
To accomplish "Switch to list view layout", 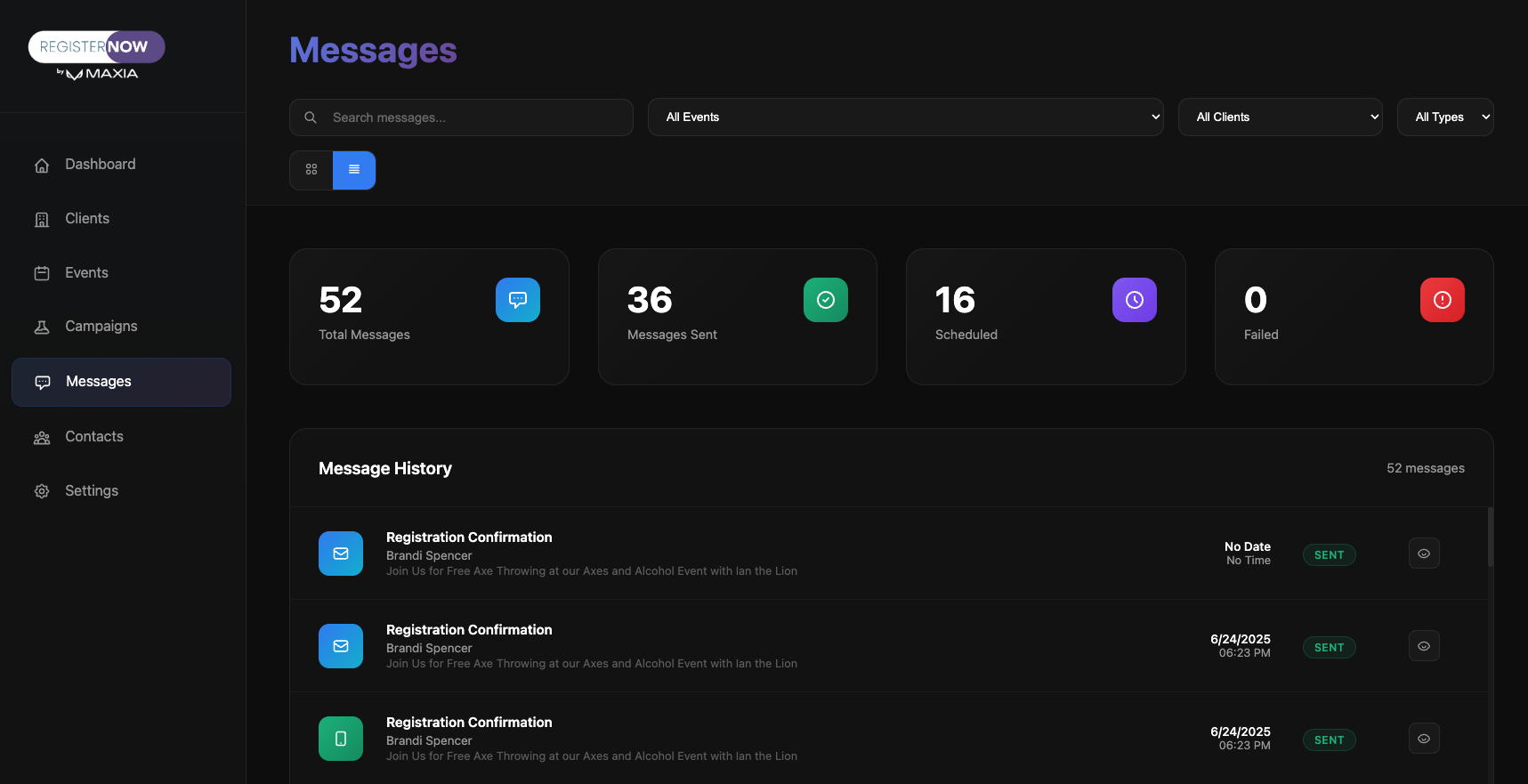I will coord(354,170).
